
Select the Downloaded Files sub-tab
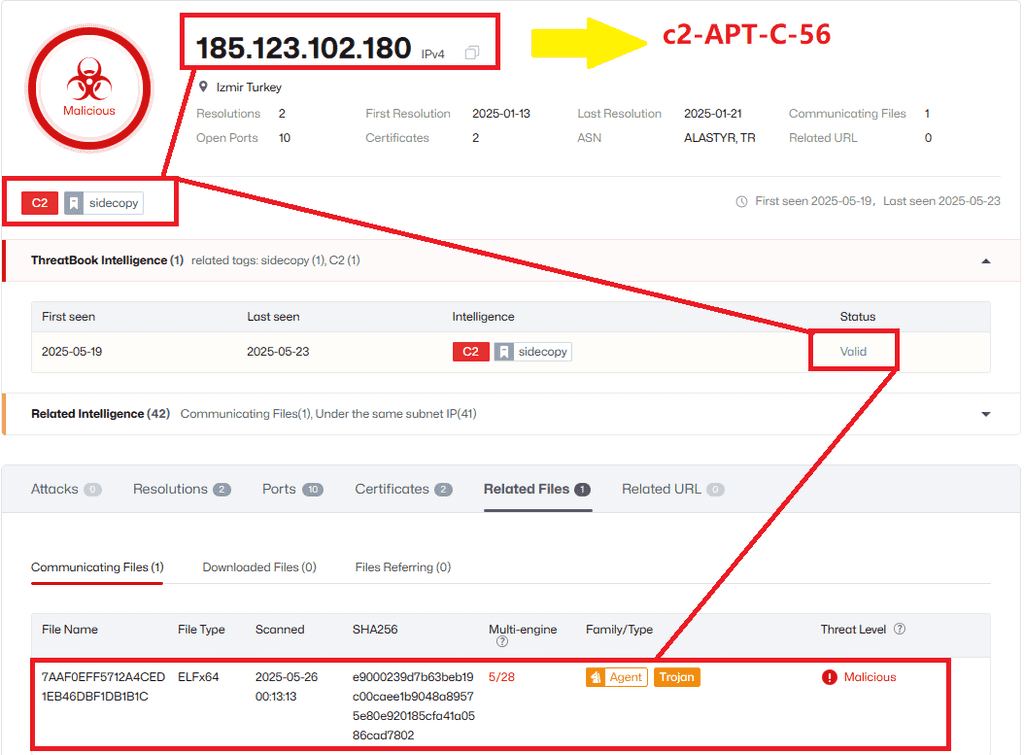[259, 567]
